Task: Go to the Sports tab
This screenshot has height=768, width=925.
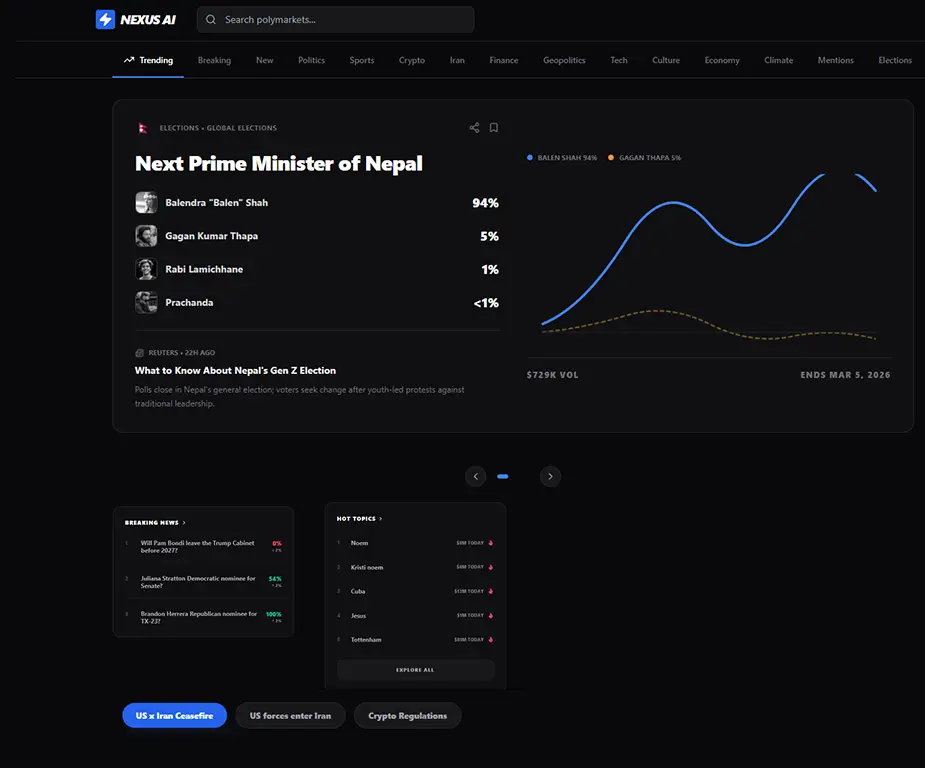Action: click(362, 60)
